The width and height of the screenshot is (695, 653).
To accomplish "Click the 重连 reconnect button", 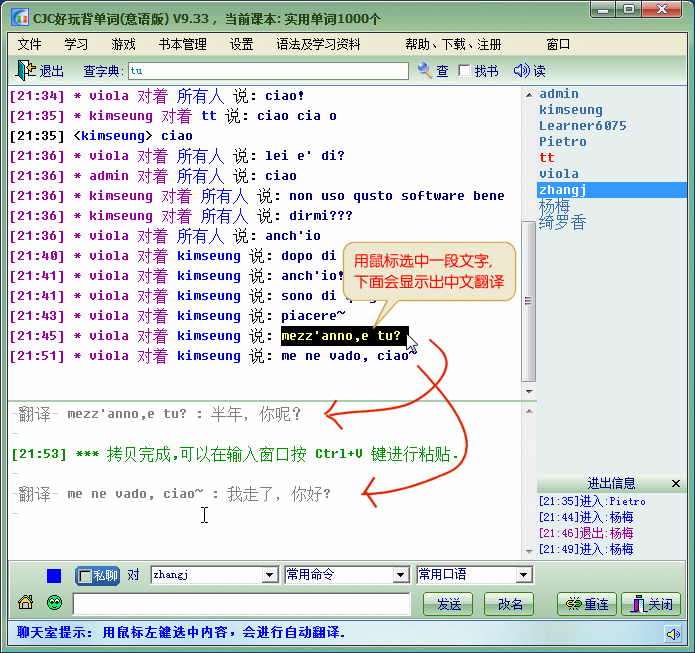I will point(586,604).
